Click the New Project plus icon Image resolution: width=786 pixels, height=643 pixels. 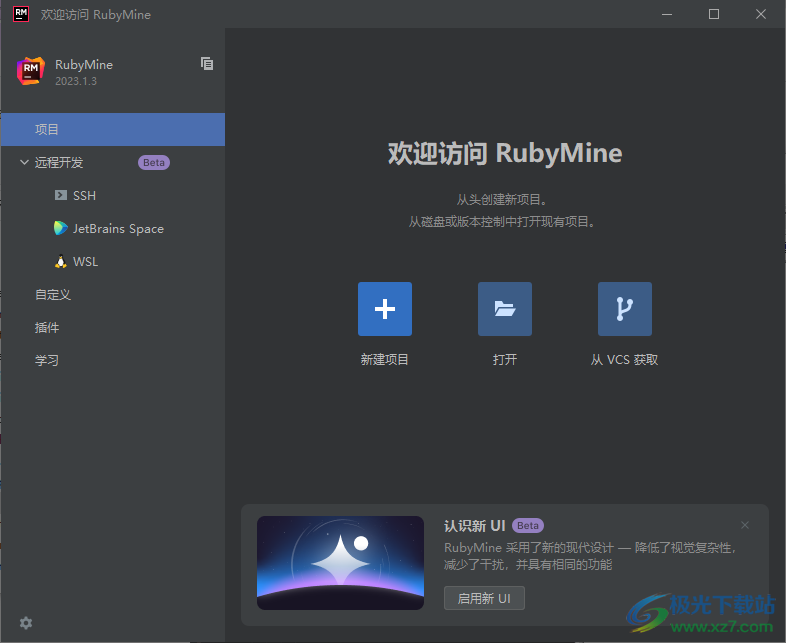pos(384,309)
